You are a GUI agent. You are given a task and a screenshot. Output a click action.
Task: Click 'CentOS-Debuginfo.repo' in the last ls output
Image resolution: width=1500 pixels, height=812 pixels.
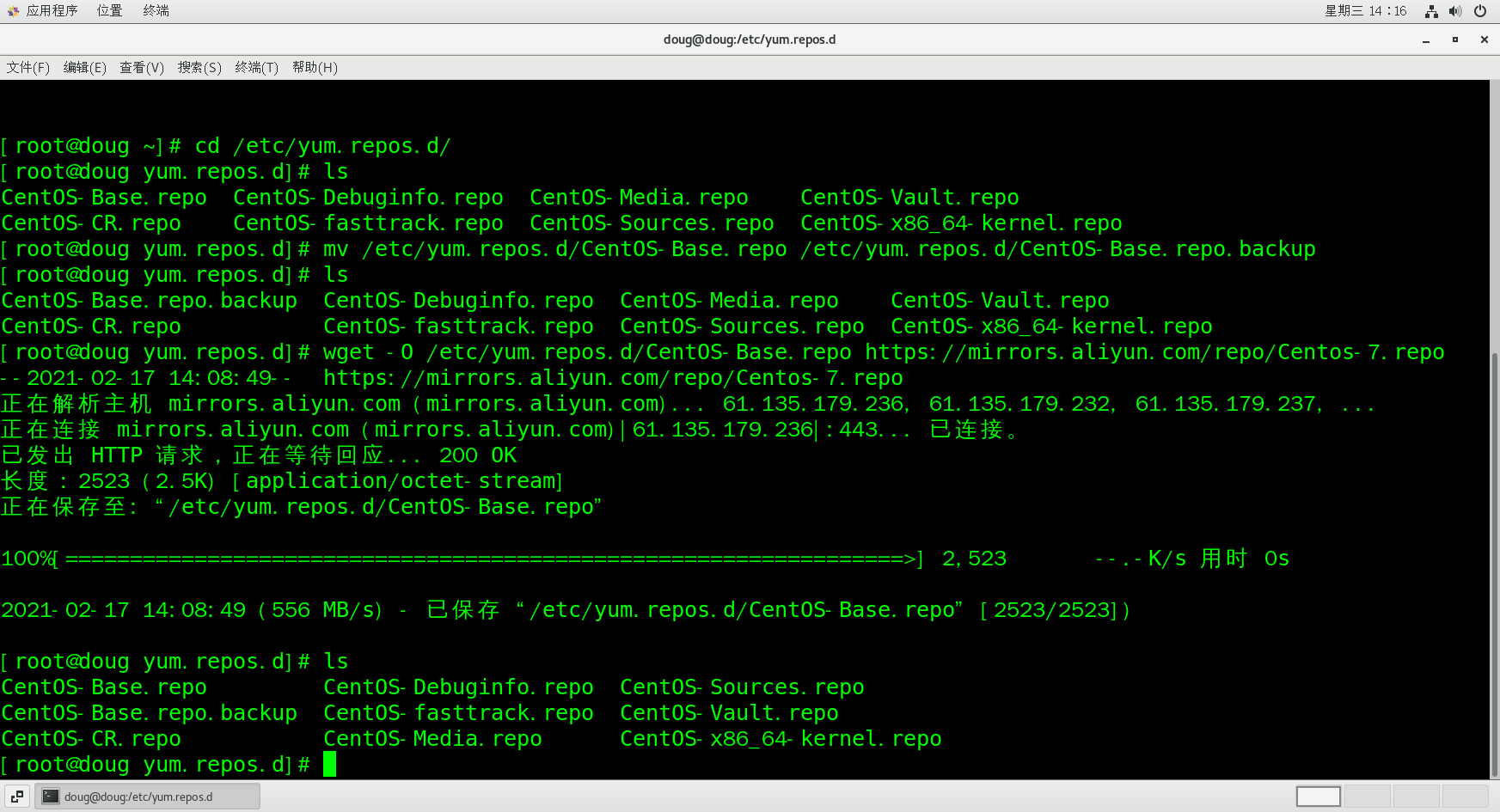pyautogui.click(x=458, y=687)
